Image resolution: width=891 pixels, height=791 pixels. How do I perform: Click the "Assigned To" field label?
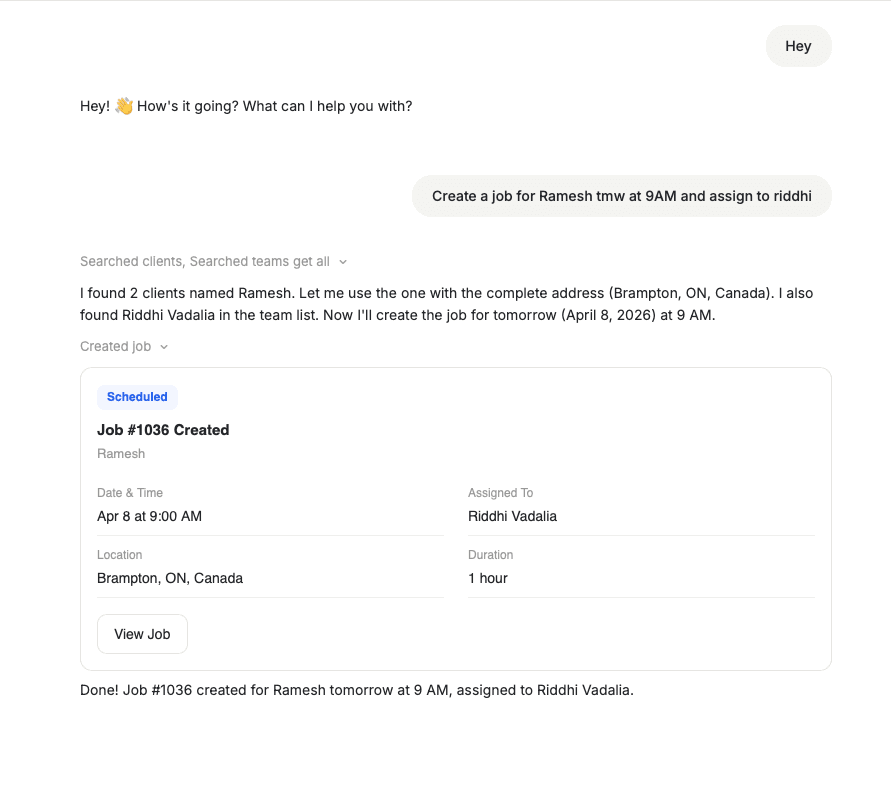[x=500, y=493]
